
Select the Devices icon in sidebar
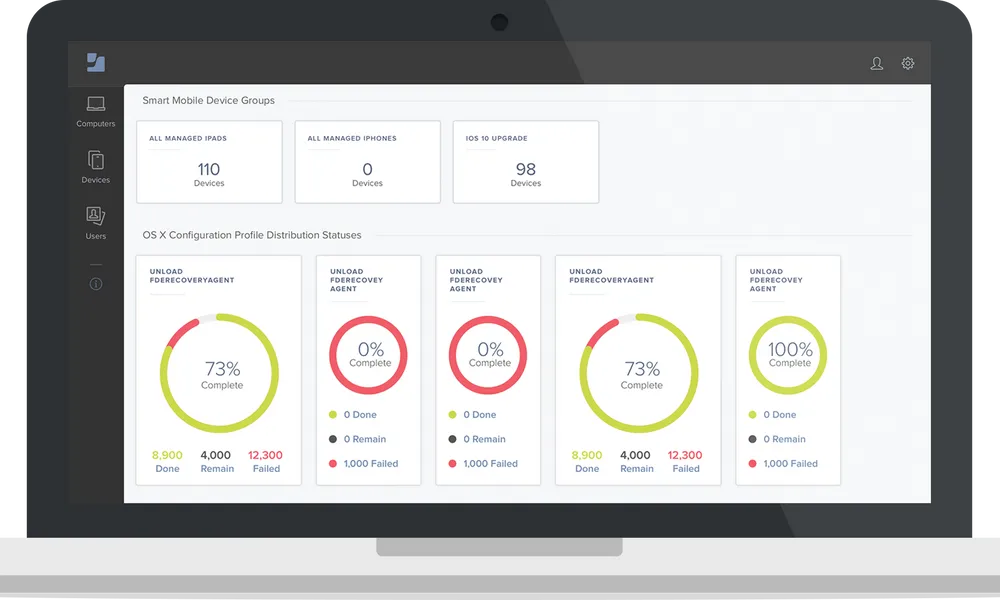[x=96, y=160]
